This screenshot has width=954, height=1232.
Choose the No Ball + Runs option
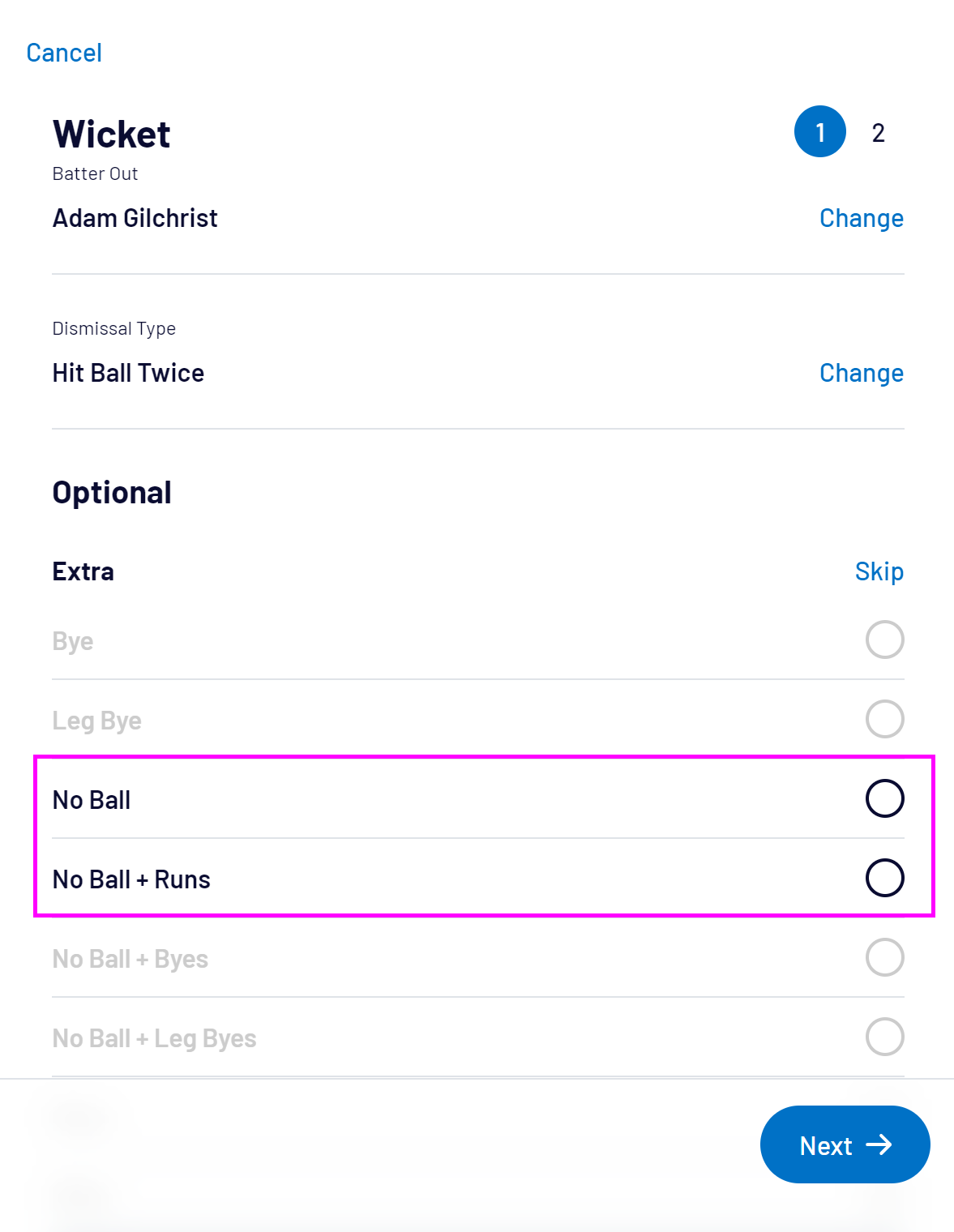pyautogui.click(x=884, y=878)
